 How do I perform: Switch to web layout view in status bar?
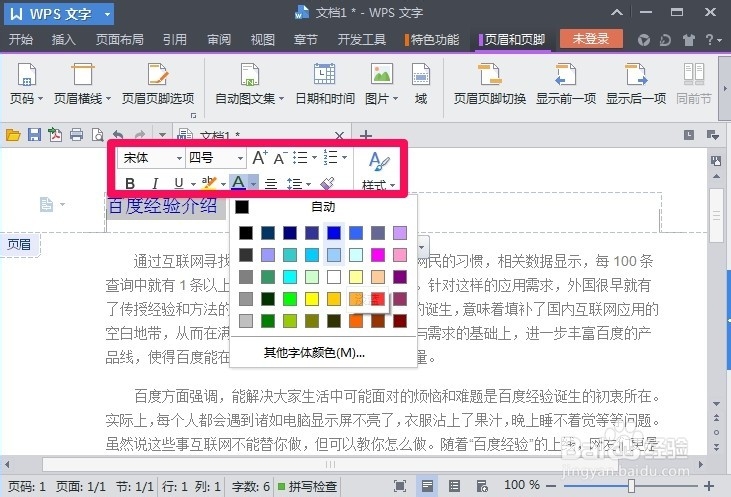[x=482, y=486]
